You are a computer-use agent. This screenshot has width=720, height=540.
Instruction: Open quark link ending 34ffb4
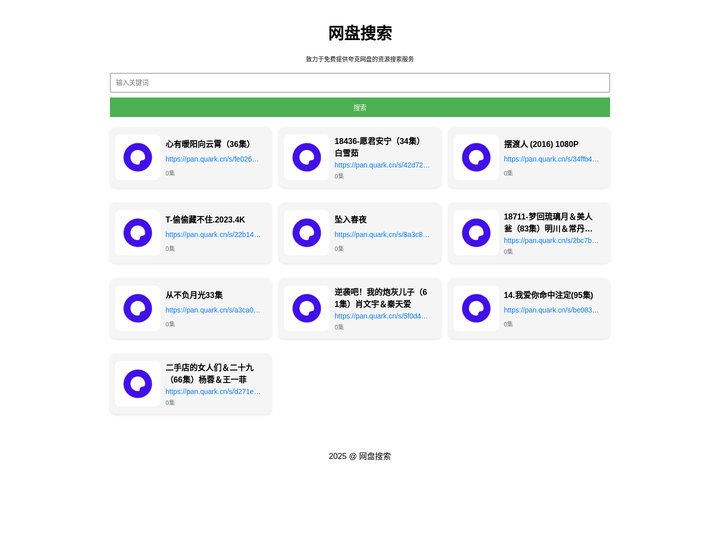point(551,159)
